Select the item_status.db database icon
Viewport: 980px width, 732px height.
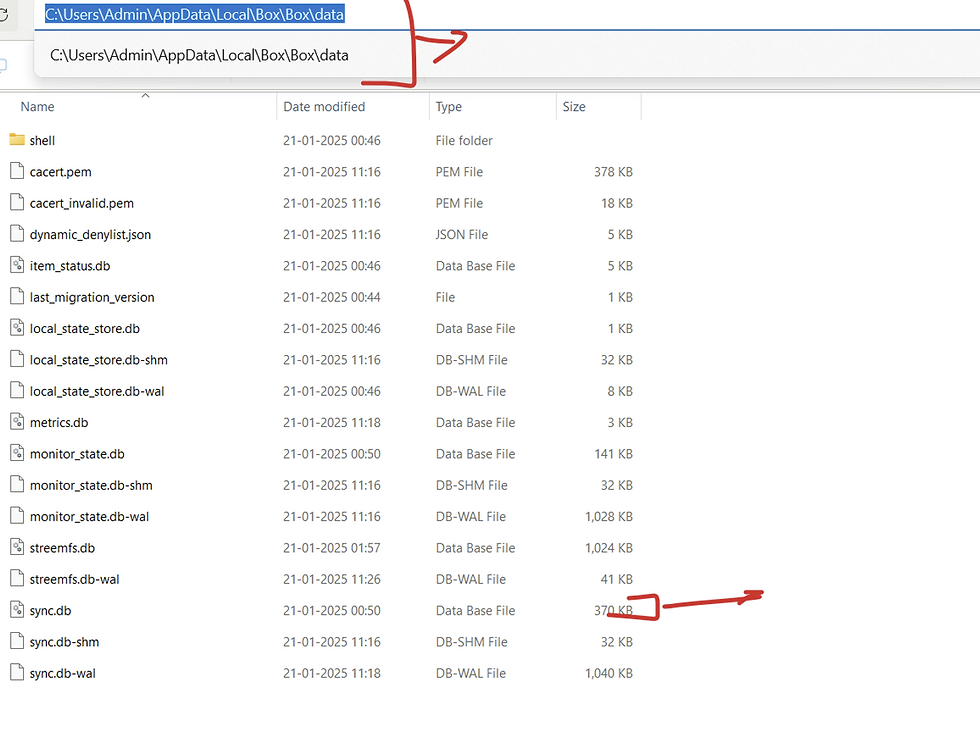[x=17, y=265]
